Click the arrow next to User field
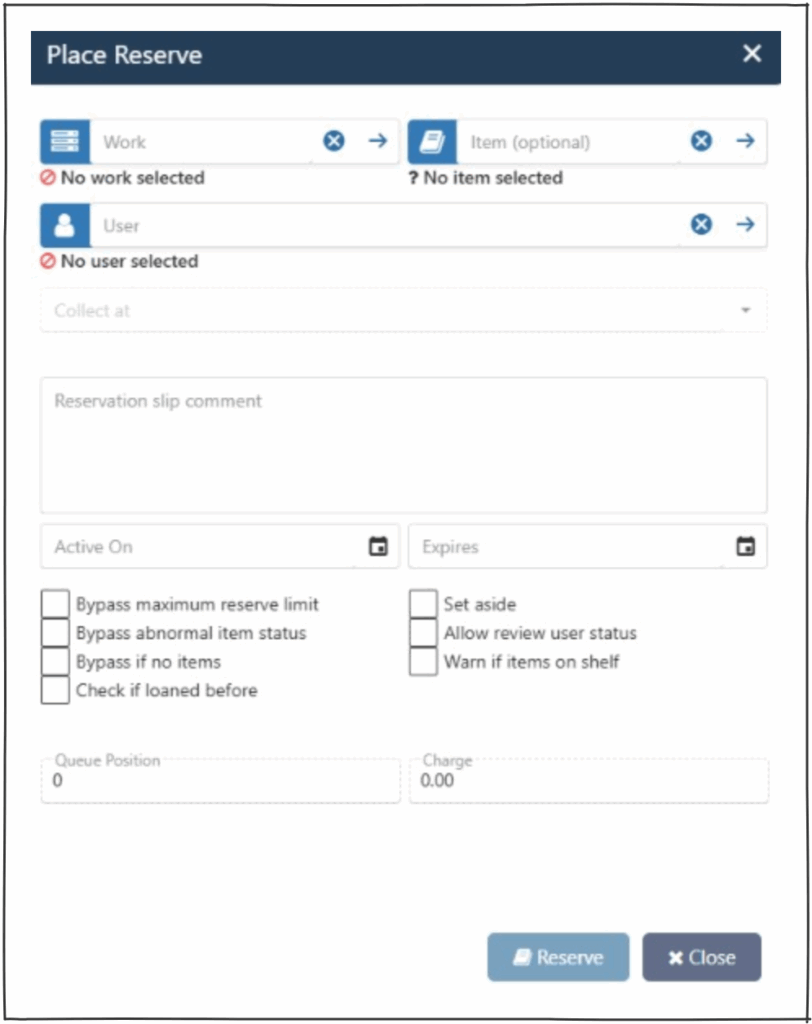The image size is (812, 1024). (x=745, y=226)
